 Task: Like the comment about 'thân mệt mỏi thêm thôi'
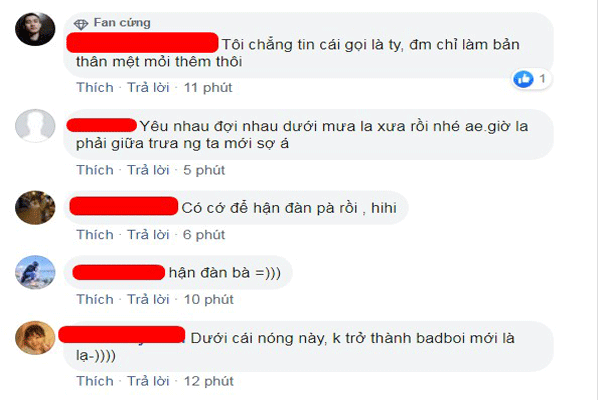[95, 87]
